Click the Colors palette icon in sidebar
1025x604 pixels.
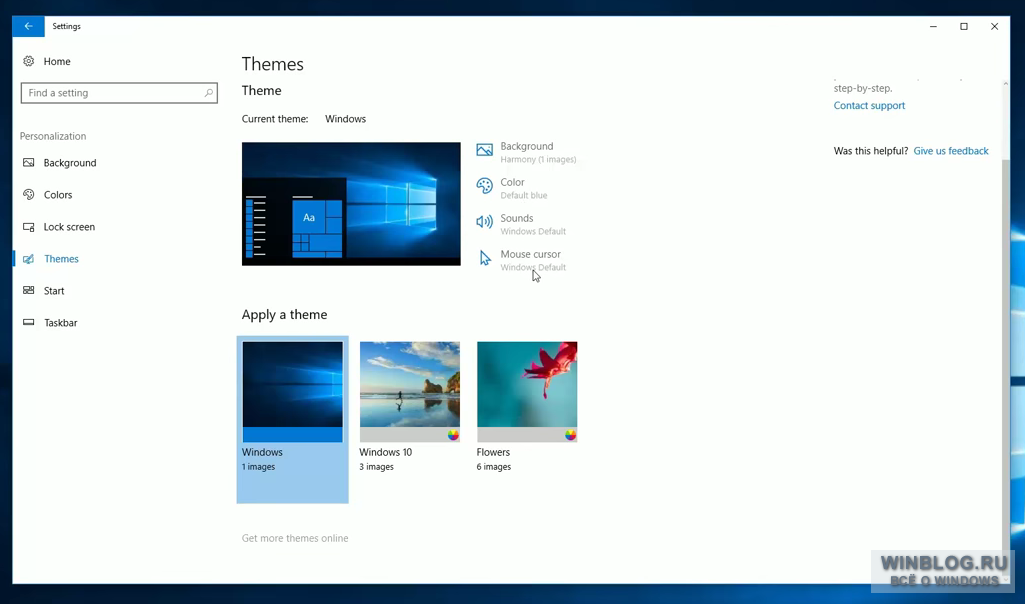point(29,195)
